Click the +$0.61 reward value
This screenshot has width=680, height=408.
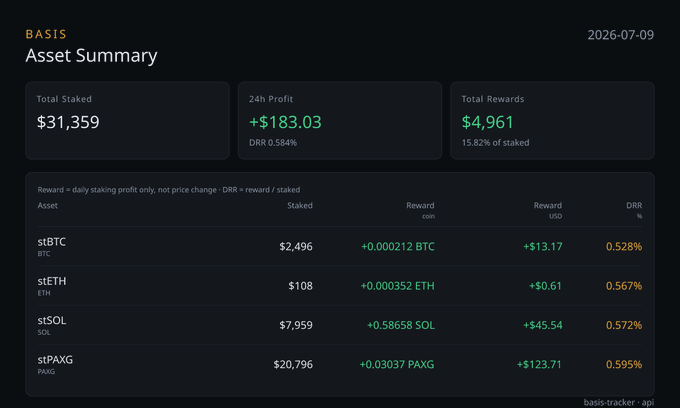[545, 286]
